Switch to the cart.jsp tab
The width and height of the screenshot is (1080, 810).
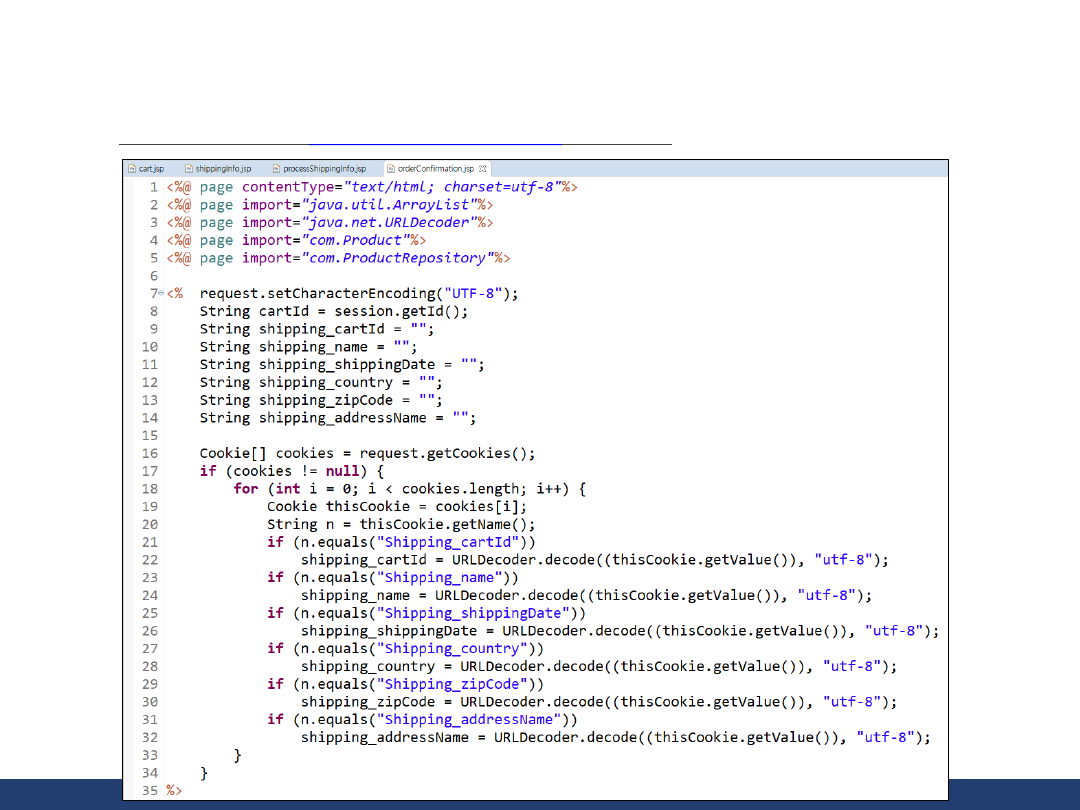click(151, 169)
